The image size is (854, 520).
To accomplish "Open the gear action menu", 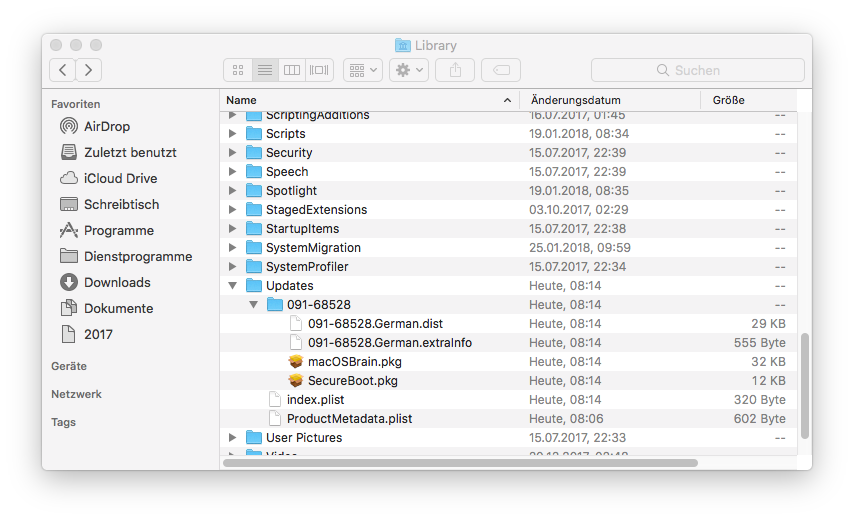I will pyautogui.click(x=409, y=70).
